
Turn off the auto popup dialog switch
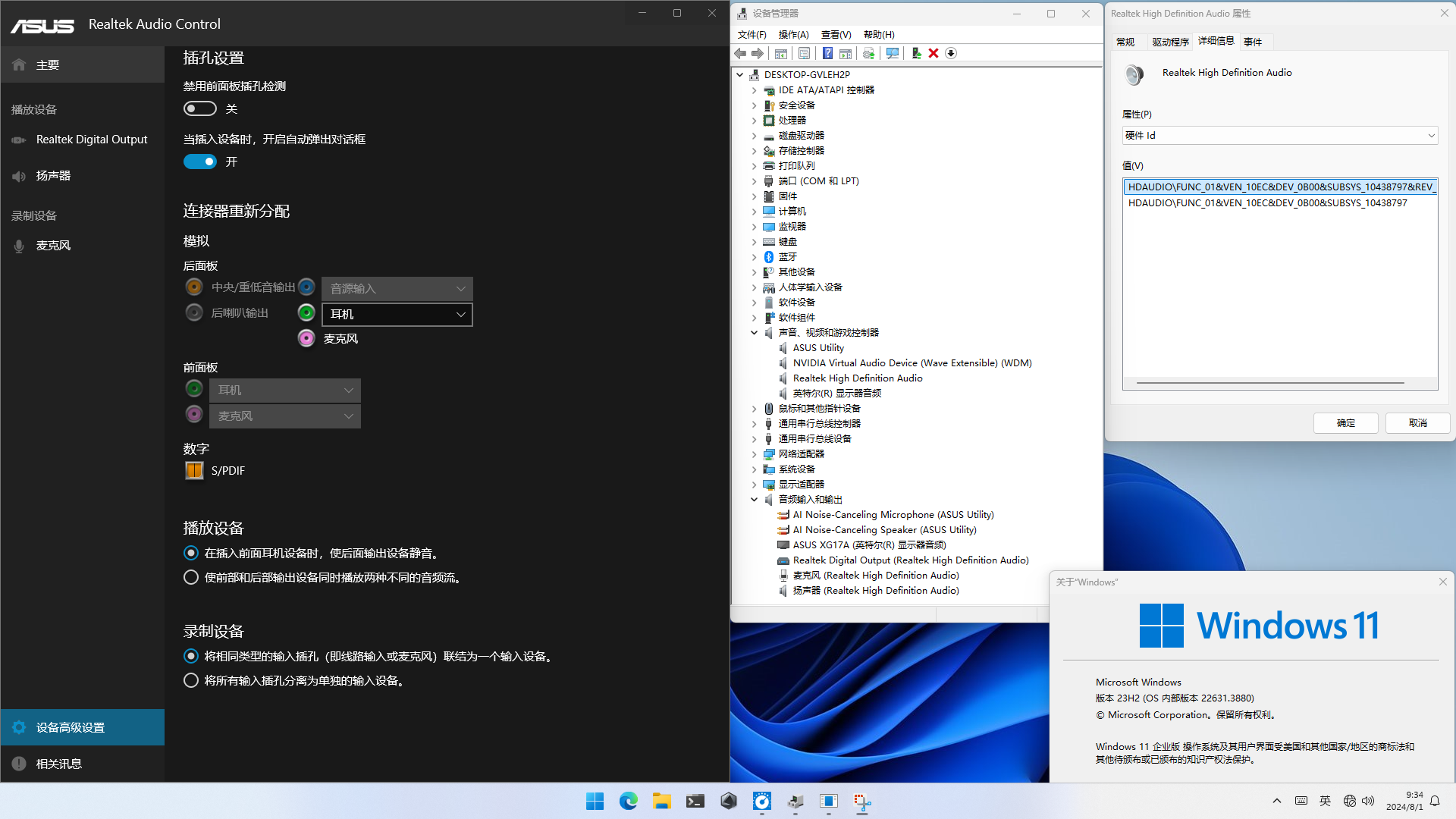[199, 162]
